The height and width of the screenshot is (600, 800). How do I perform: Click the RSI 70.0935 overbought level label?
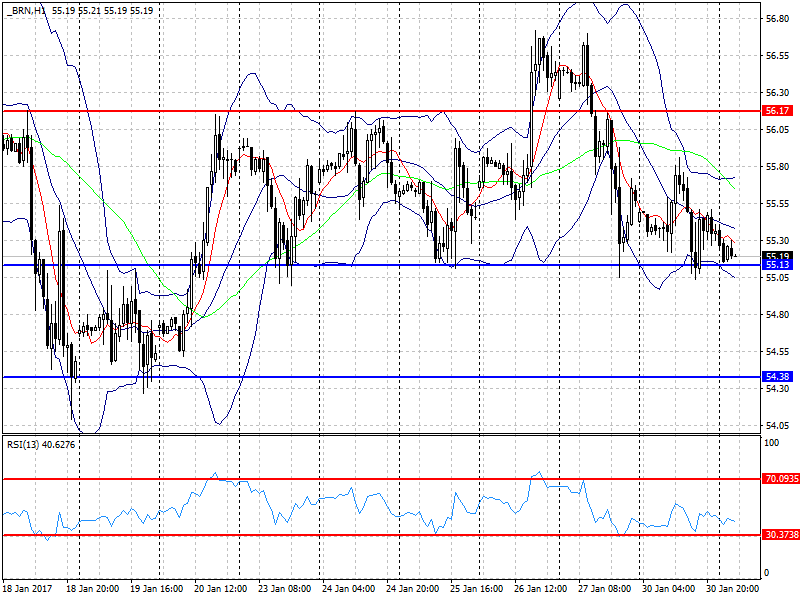tap(780, 479)
